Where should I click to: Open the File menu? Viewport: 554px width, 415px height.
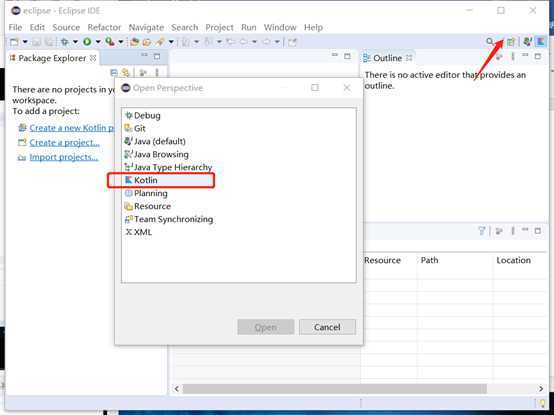(x=15, y=27)
